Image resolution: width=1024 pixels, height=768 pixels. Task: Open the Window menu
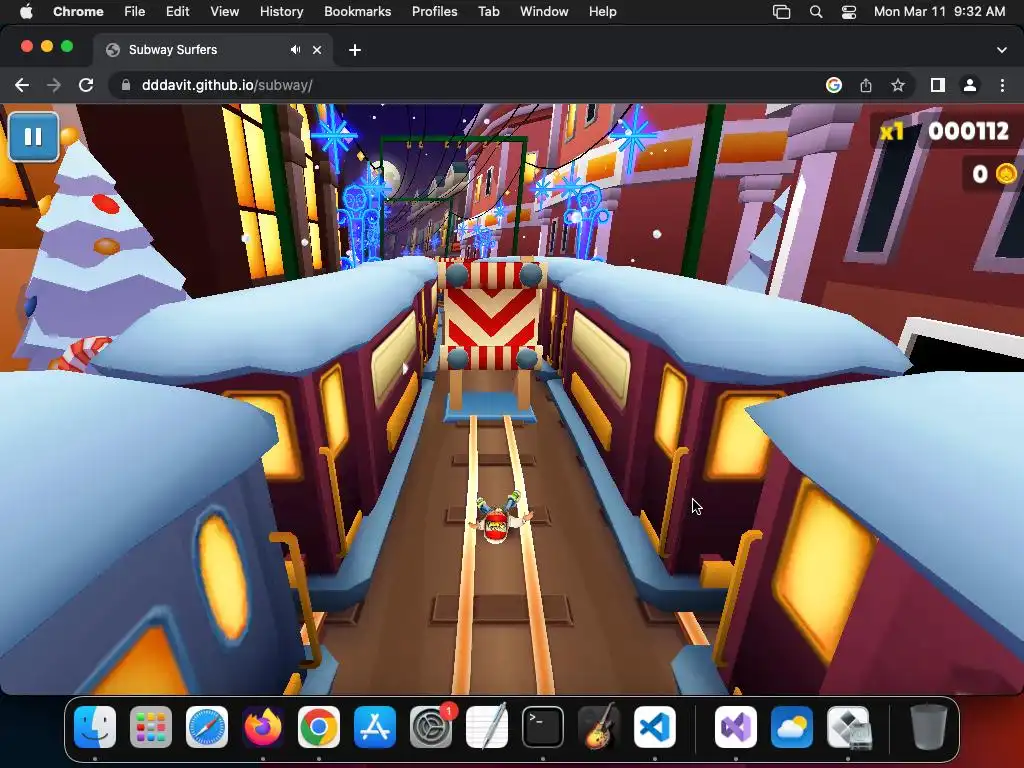[544, 11]
